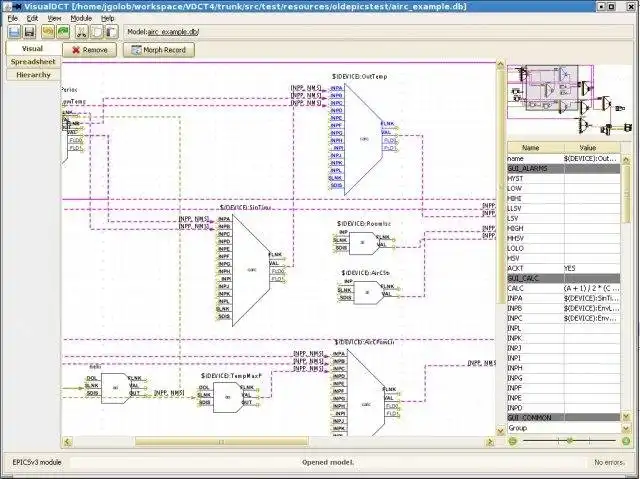Click the EPICSv3 module status label
The height and width of the screenshot is (479, 640).
pyautogui.click(x=37, y=462)
